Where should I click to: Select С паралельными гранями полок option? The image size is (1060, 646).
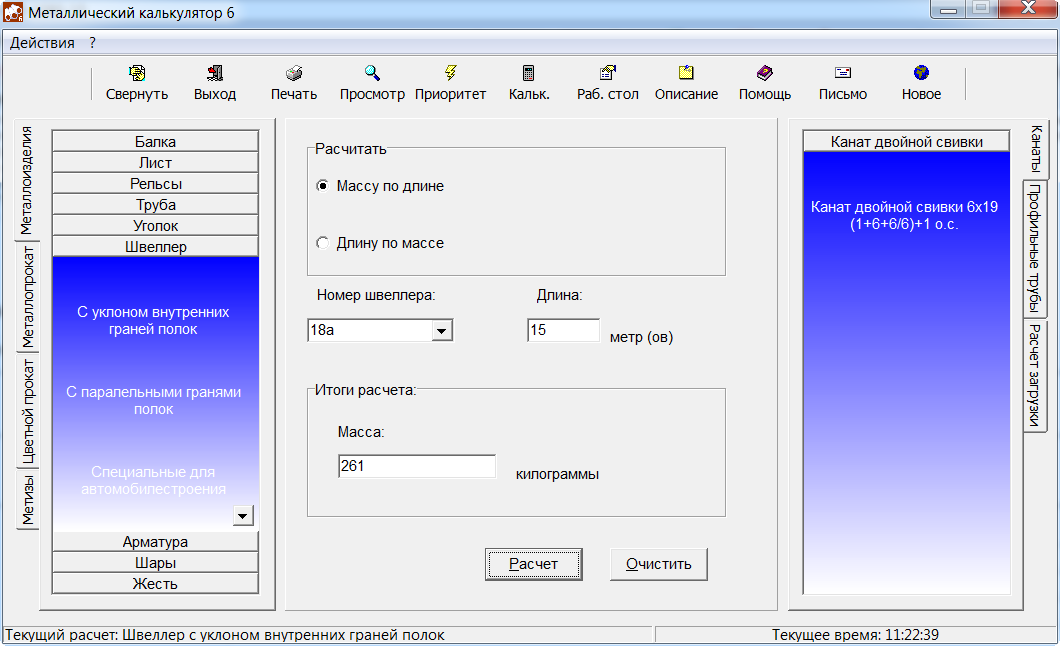coord(154,401)
